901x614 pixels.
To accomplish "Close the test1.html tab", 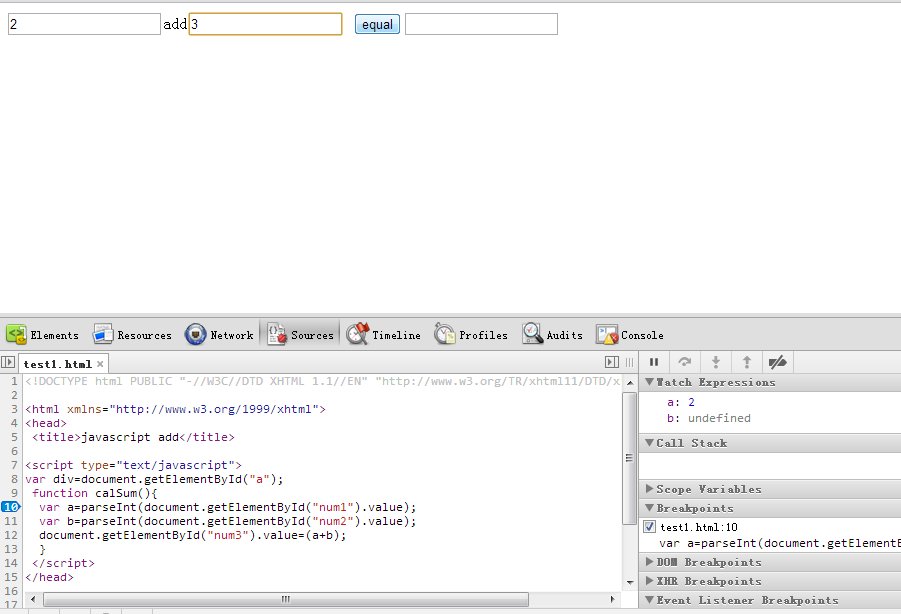I will 100,364.
